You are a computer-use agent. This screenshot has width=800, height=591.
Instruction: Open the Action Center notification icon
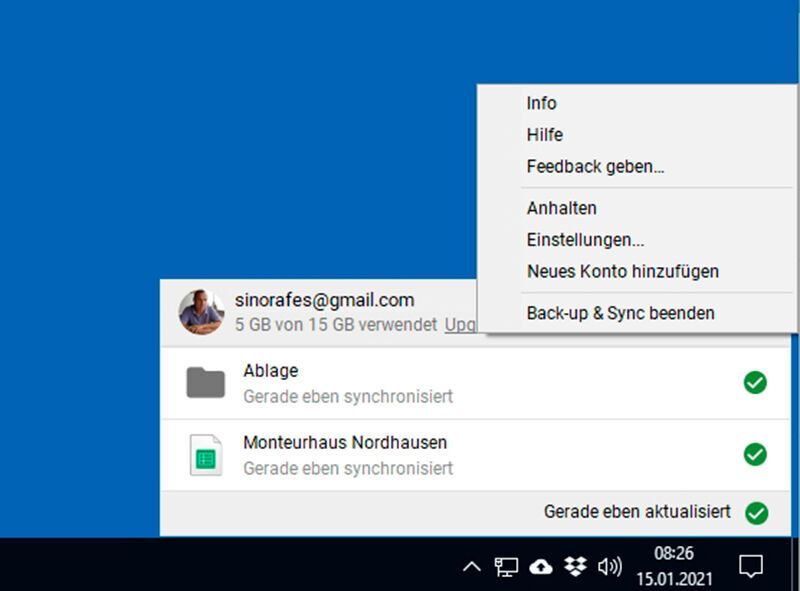[751, 566]
